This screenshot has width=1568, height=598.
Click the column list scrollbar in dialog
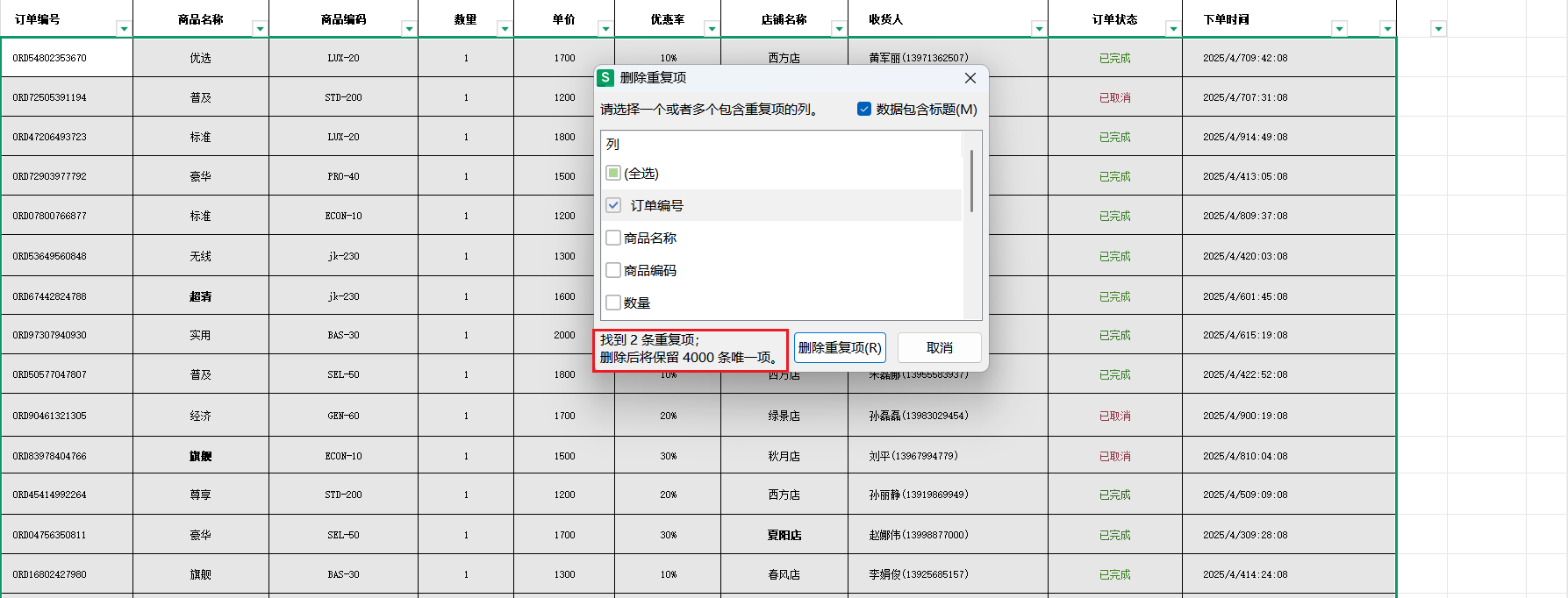(971, 181)
